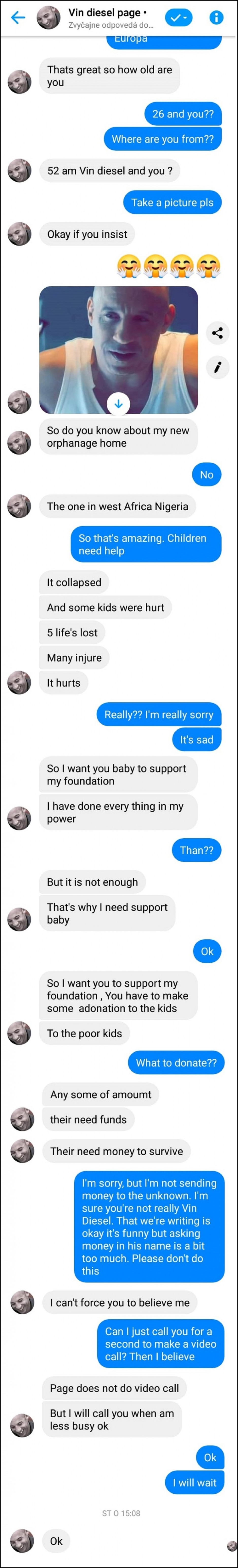
Task: Select the 'Take a picture pls' message bubble
Action: pos(172,202)
